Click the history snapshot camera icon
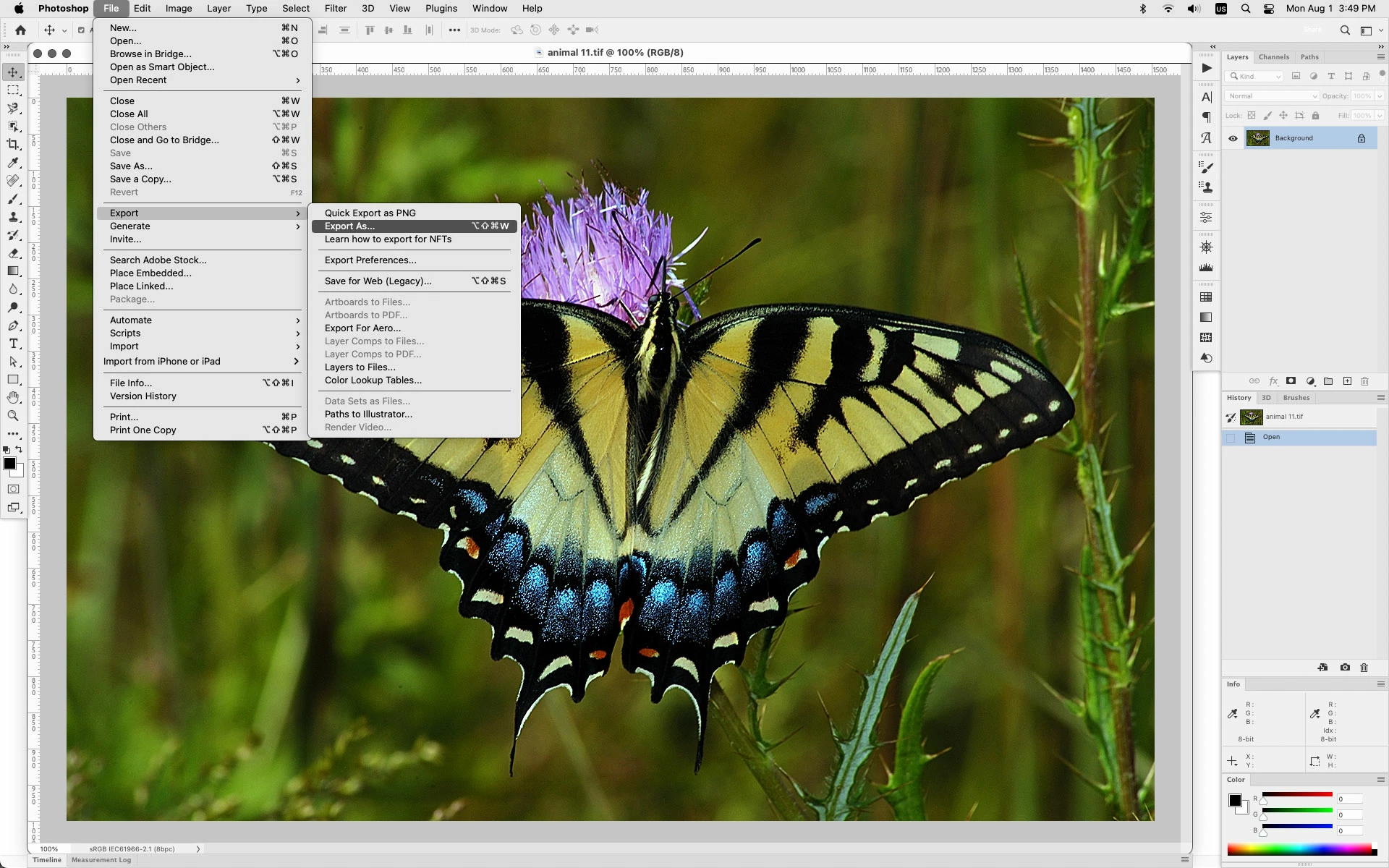The width and height of the screenshot is (1389, 868). [1345, 668]
